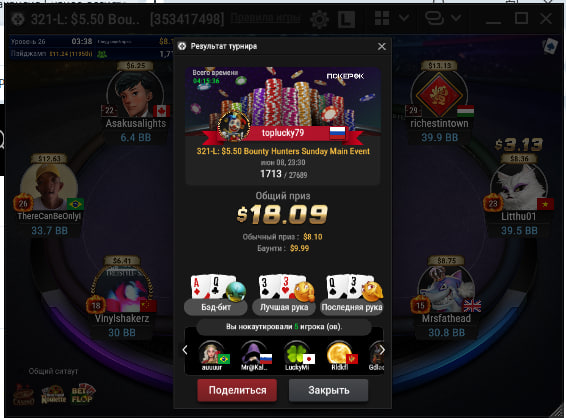The image size is (566, 418).
Task: Click the LuckyMi knocked-out player avatar
Action: point(297,356)
